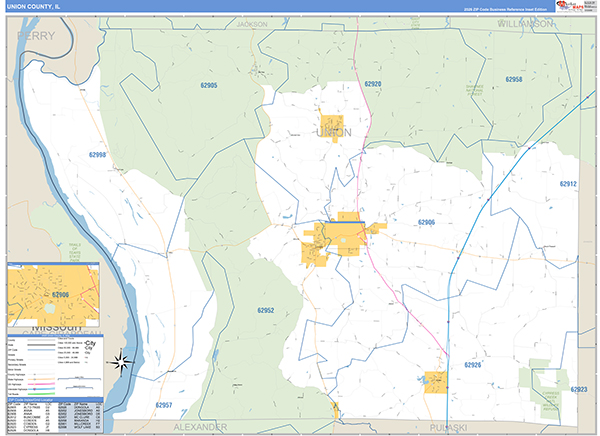Open the inset map labeled 62906

click(53, 295)
